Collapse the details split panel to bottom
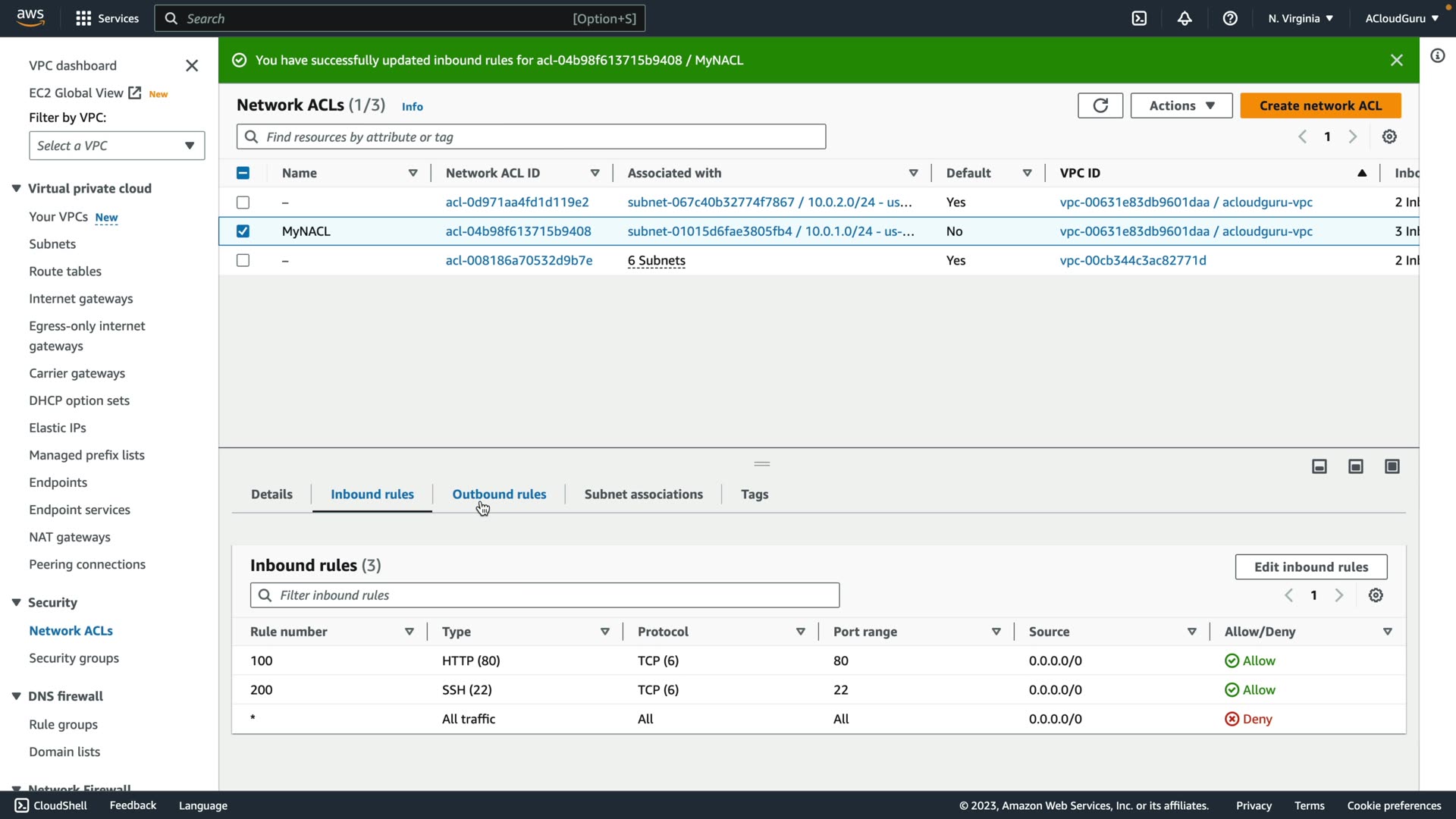 1319,466
